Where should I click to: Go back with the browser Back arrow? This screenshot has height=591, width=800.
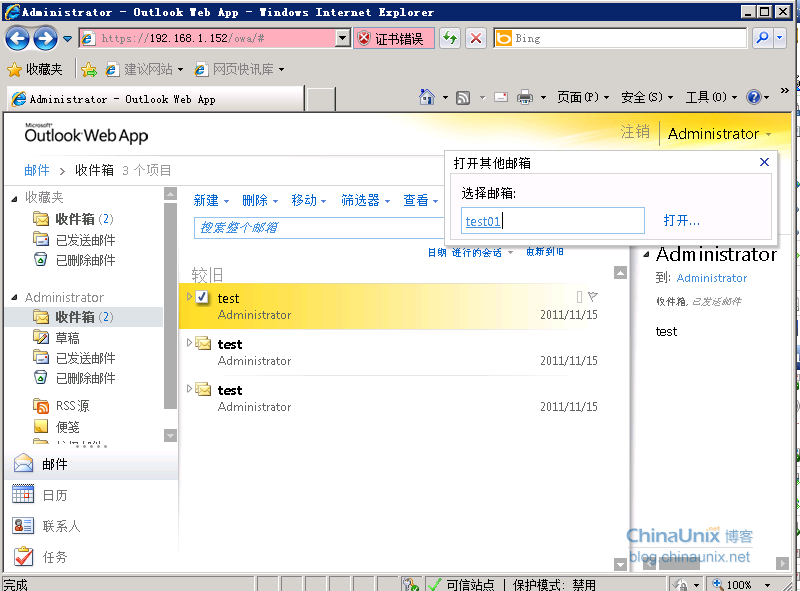(x=17, y=38)
